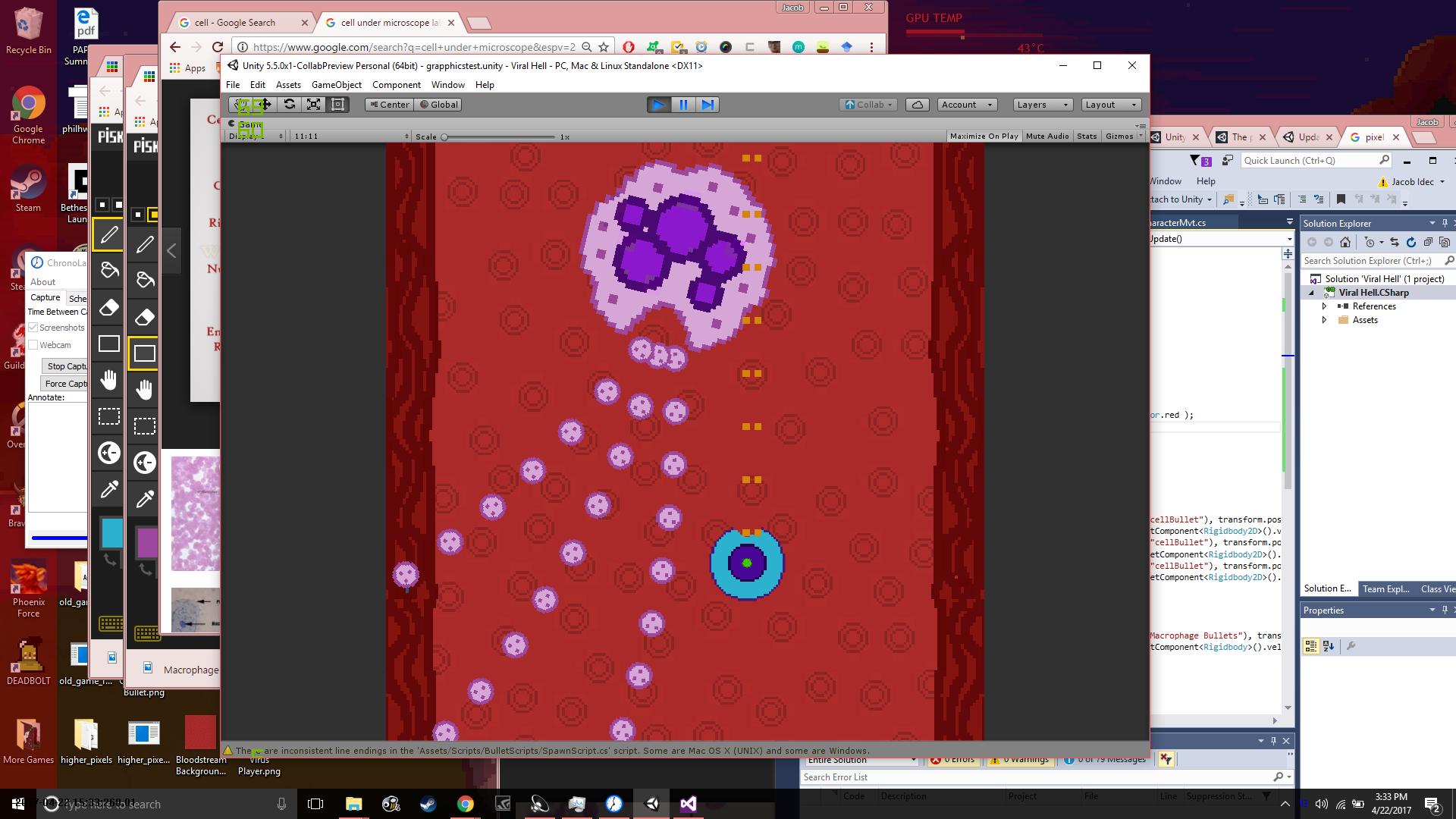This screenshot has width=1456, height=819.
Task: Open the Layers dropdown
Action: pos(1043,105)
